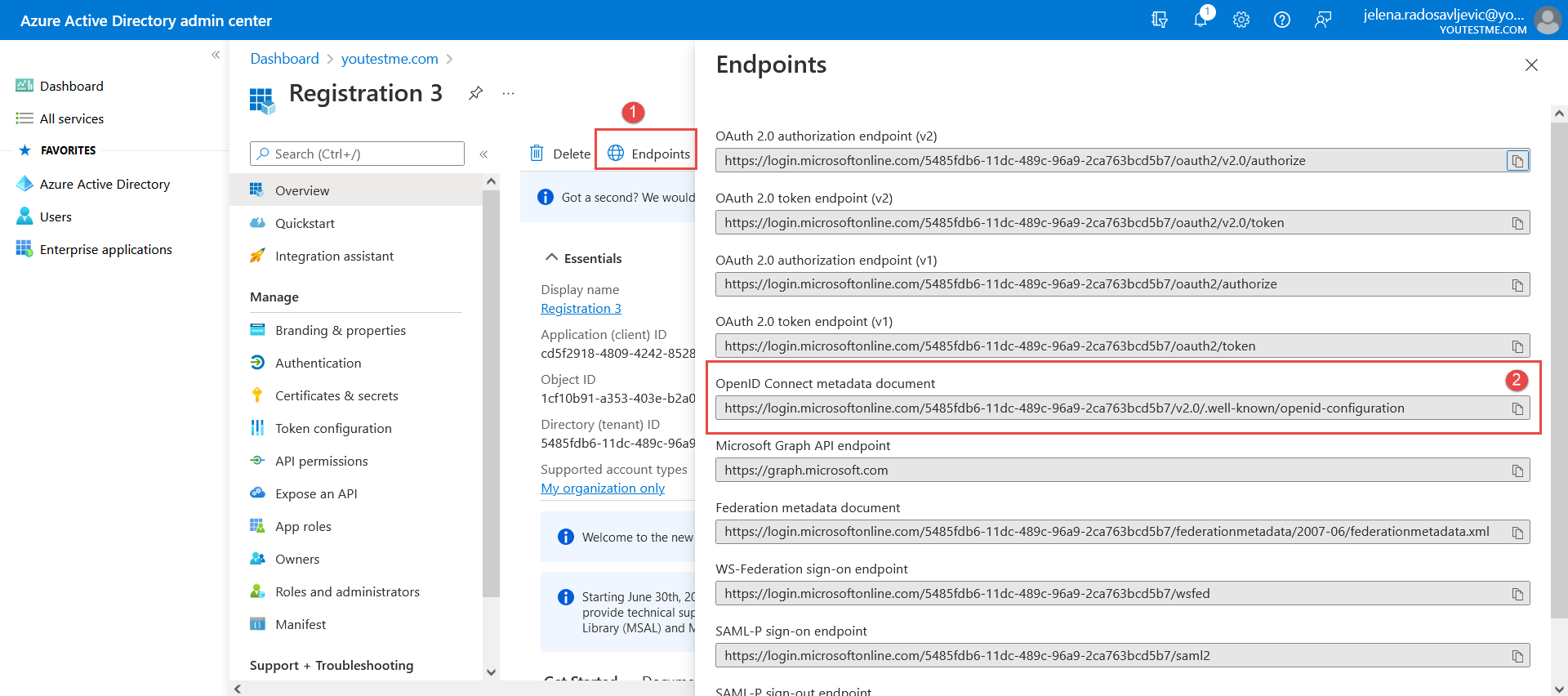This screenshot has width=1568, height=696.
Task: Click the Endpoints toolbar button
Action: [648, 154]
